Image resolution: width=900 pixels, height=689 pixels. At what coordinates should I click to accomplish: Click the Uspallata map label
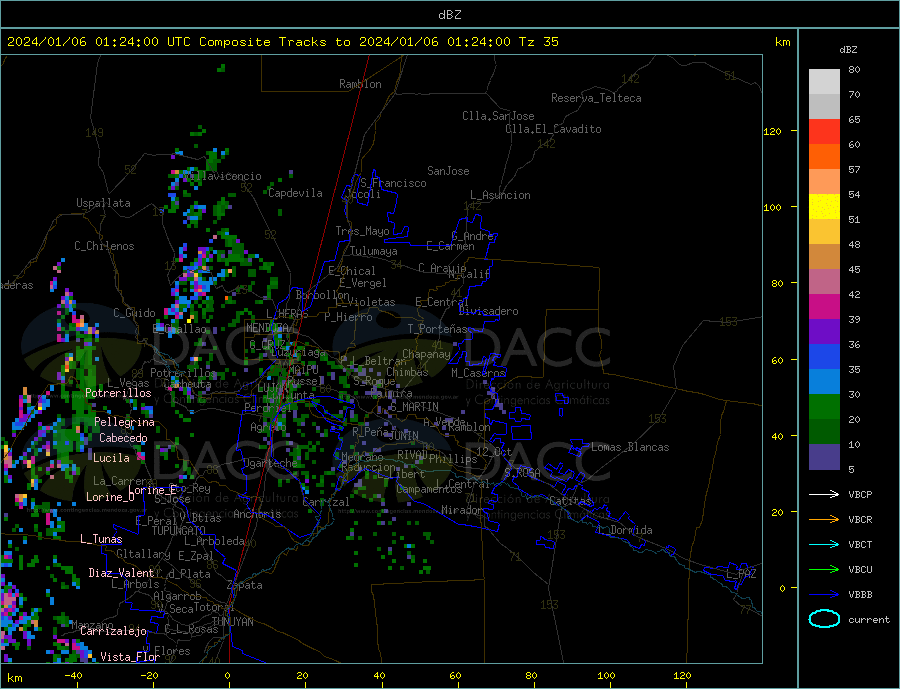[x=103, y=203]
